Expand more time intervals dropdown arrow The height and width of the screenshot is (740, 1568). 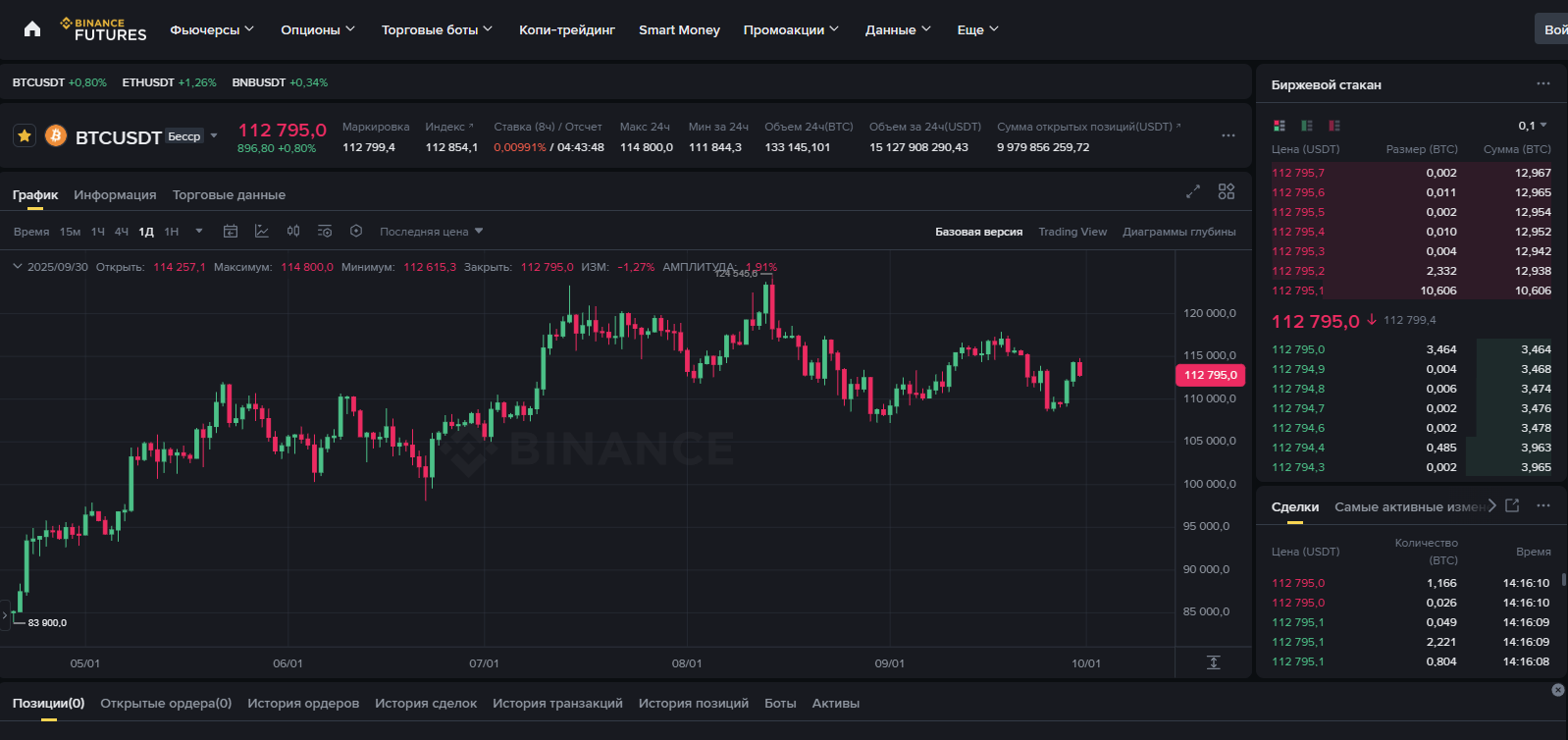click(x=199, y=232)
